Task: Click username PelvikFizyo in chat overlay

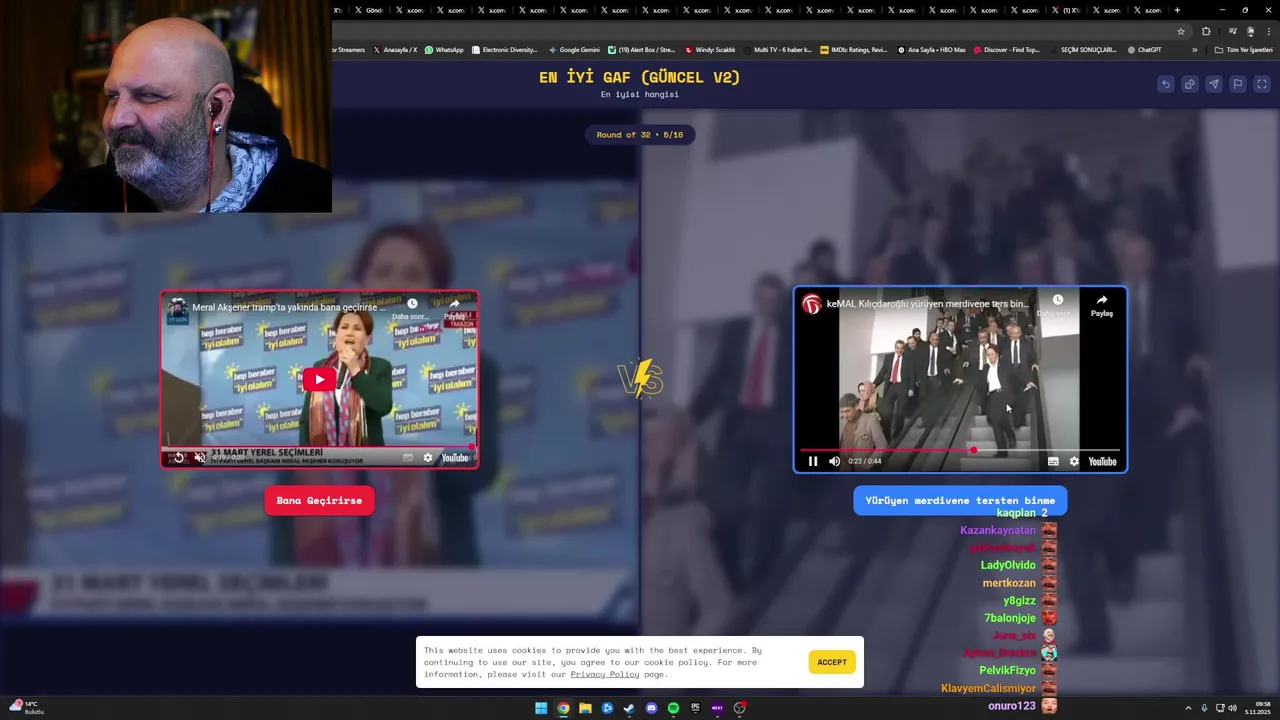Action: (x=1007, y=670)
